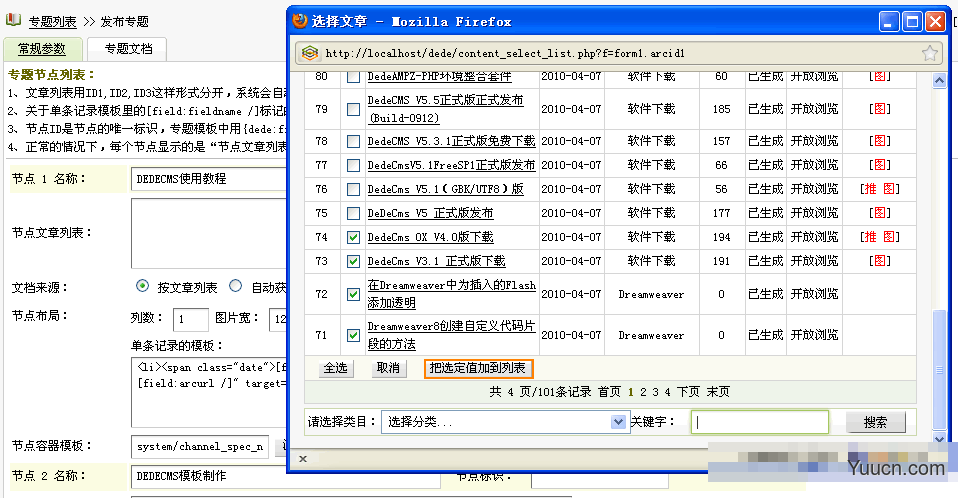958x498 pixels.
Task: Go to the 下页 pagination link
Action: click(x=688, y=392)
